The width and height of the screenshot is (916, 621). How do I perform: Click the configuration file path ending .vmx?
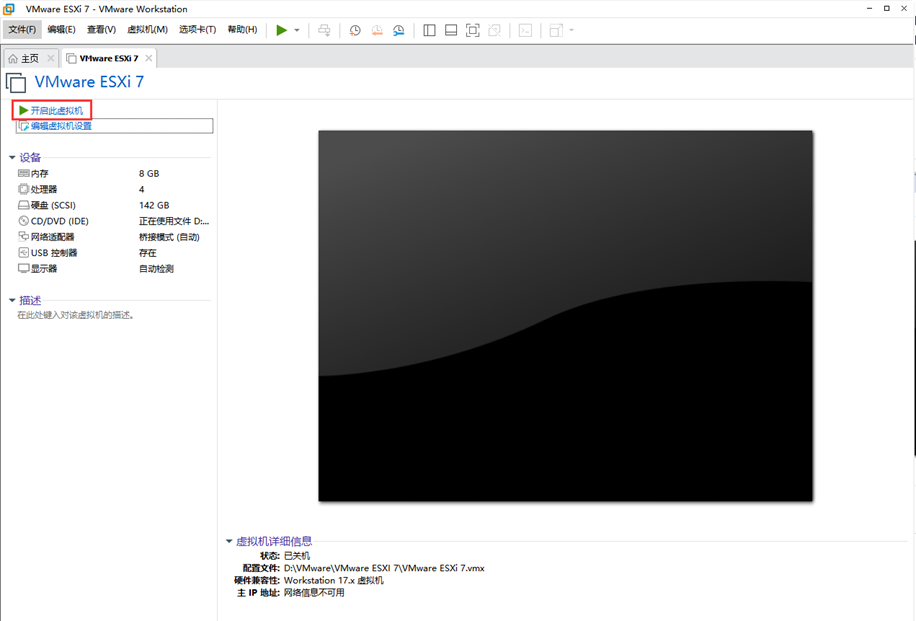coord(384,568)
